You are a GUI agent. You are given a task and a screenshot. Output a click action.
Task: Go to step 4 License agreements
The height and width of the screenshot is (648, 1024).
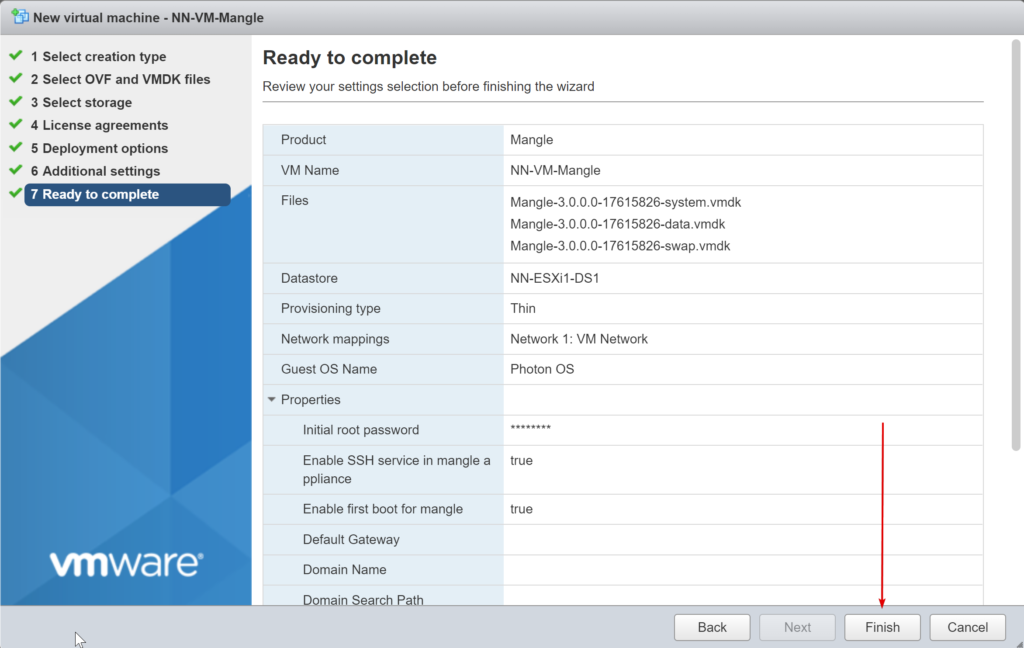(x=99, y=125)
